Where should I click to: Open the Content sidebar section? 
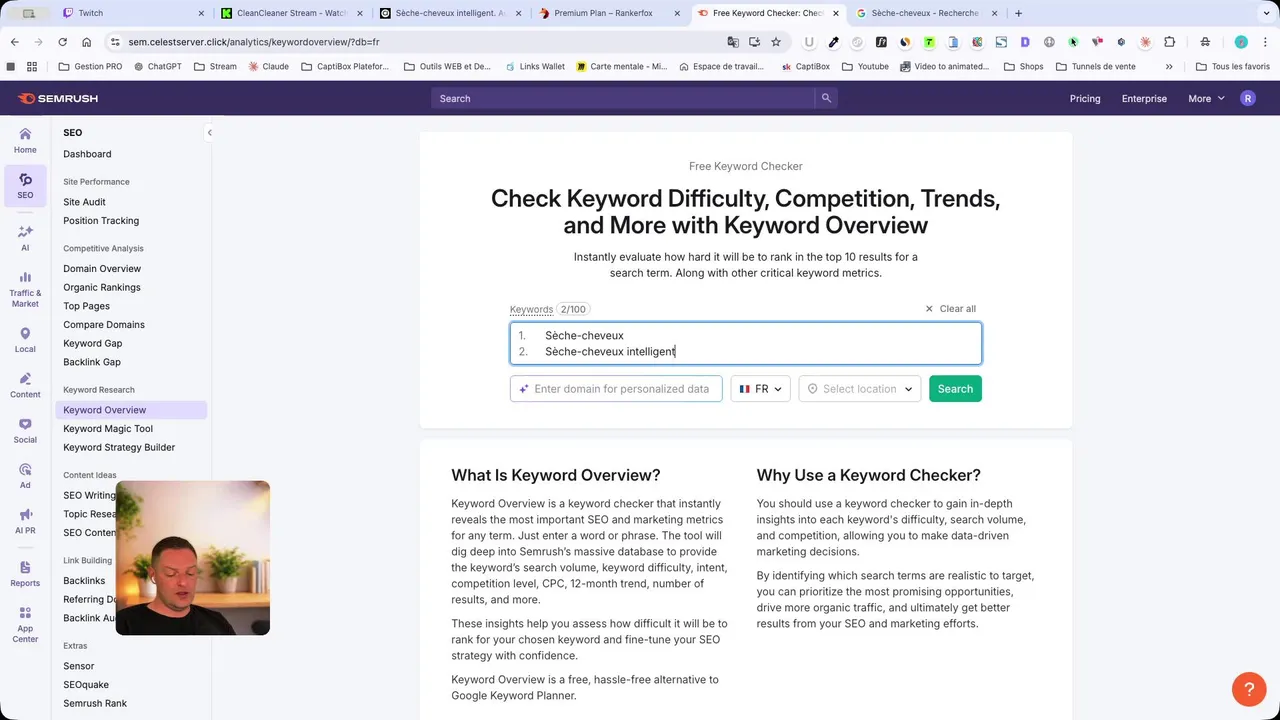click(x=25, y=385)
